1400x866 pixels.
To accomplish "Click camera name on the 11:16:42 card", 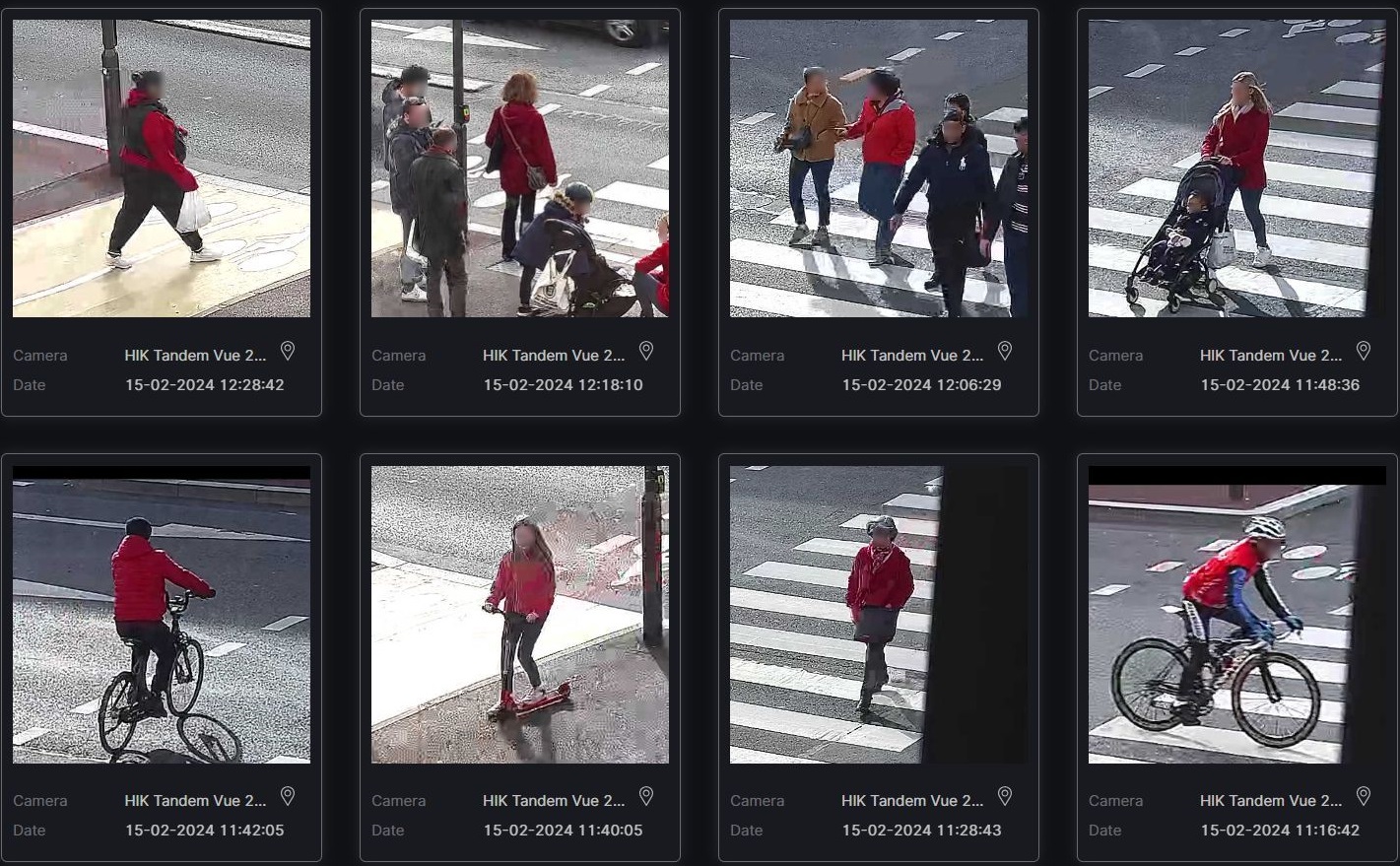I will pos(1271,801).
